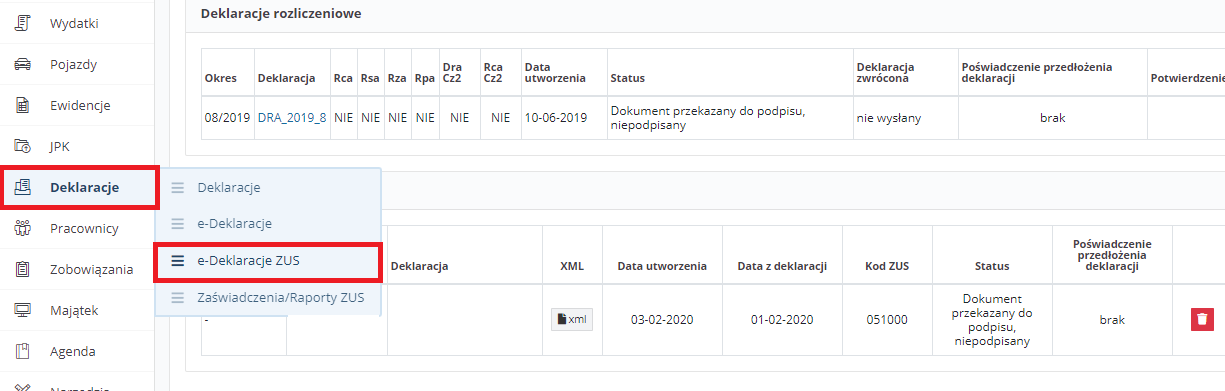Click the Okres column header
Screen dimensions: 1225x391
[x=220, y=77]
